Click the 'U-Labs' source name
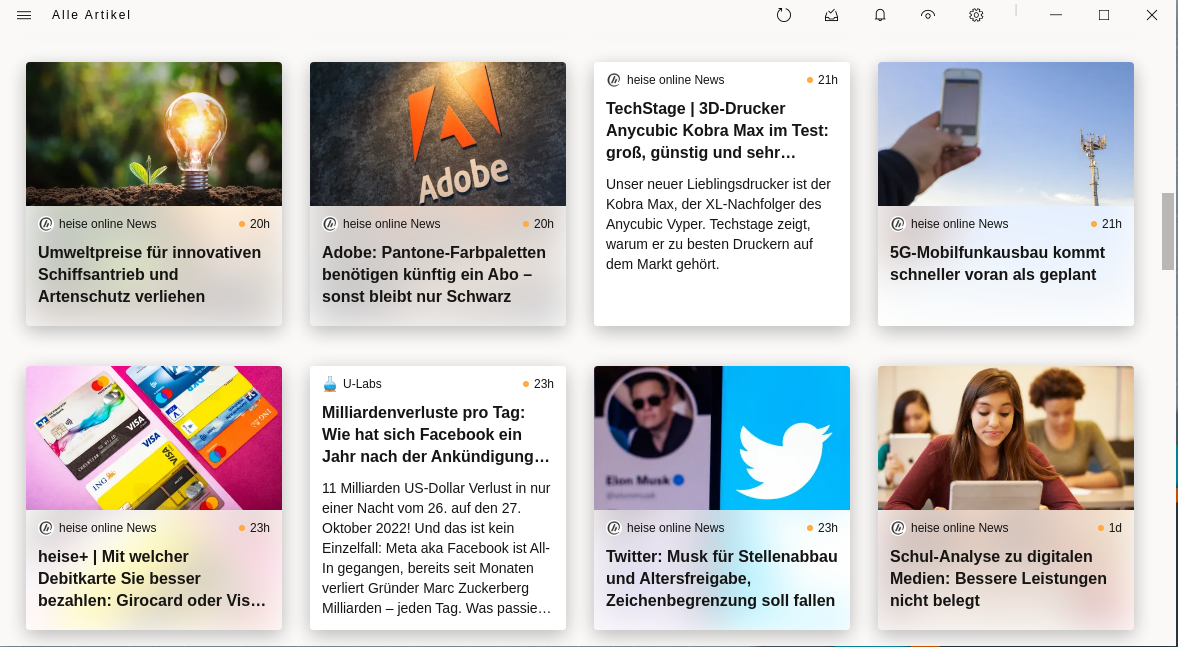The height and width of the screenshot is (647, 1178). pyautogui.click(x=362, y=384)
